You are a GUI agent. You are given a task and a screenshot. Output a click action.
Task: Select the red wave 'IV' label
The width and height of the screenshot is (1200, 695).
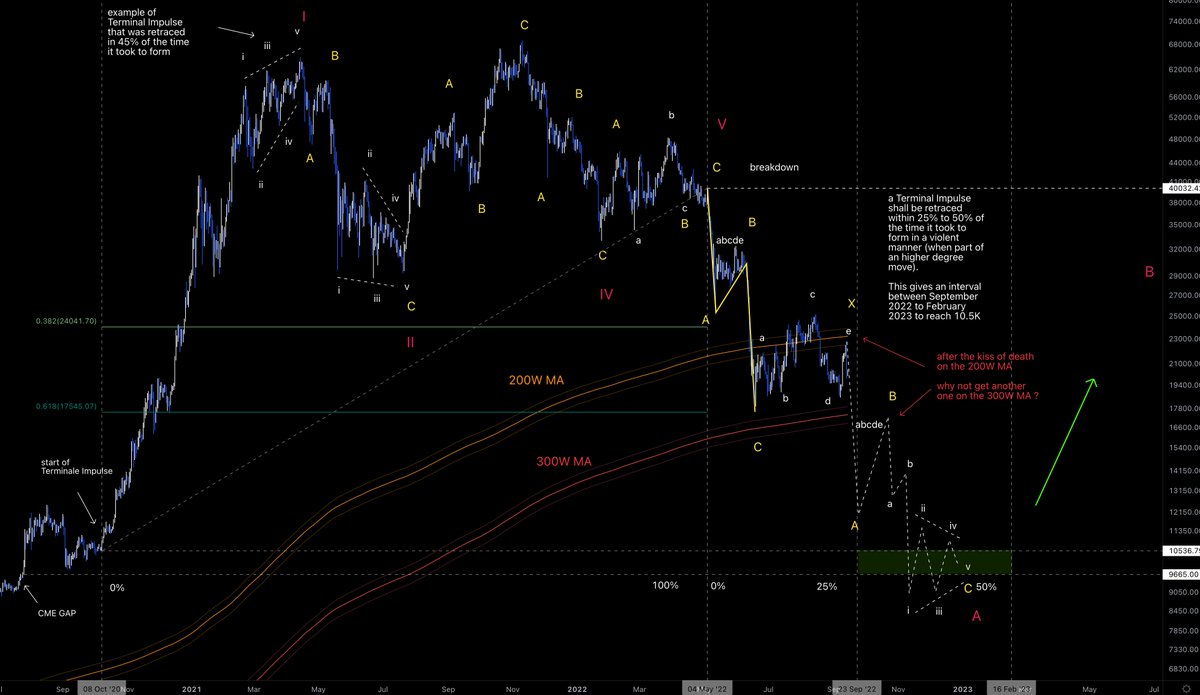point(606,294)
